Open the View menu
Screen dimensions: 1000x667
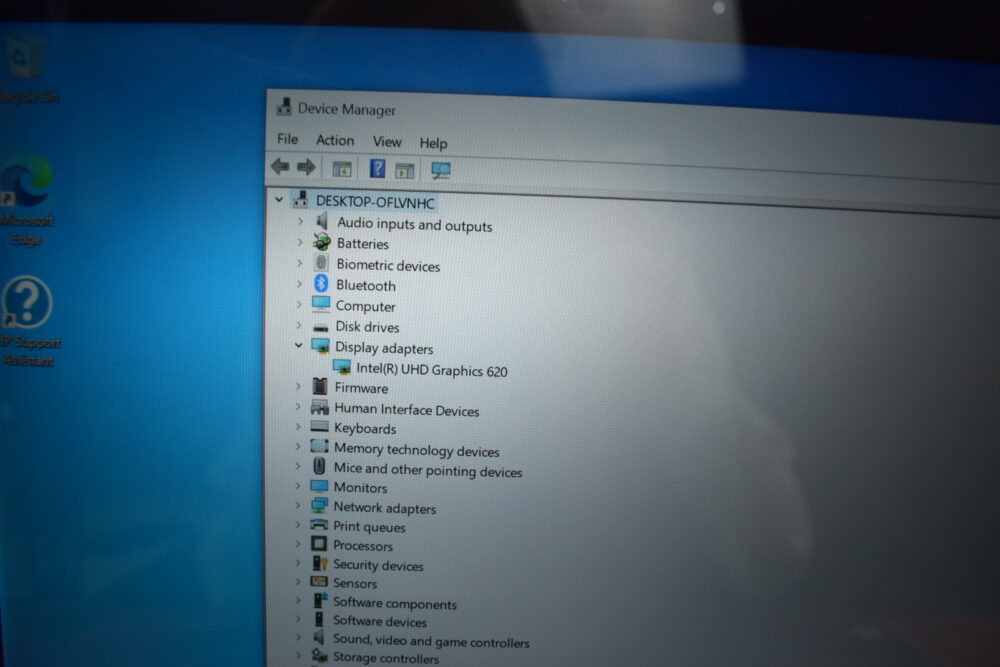click(x=387, y=142)
